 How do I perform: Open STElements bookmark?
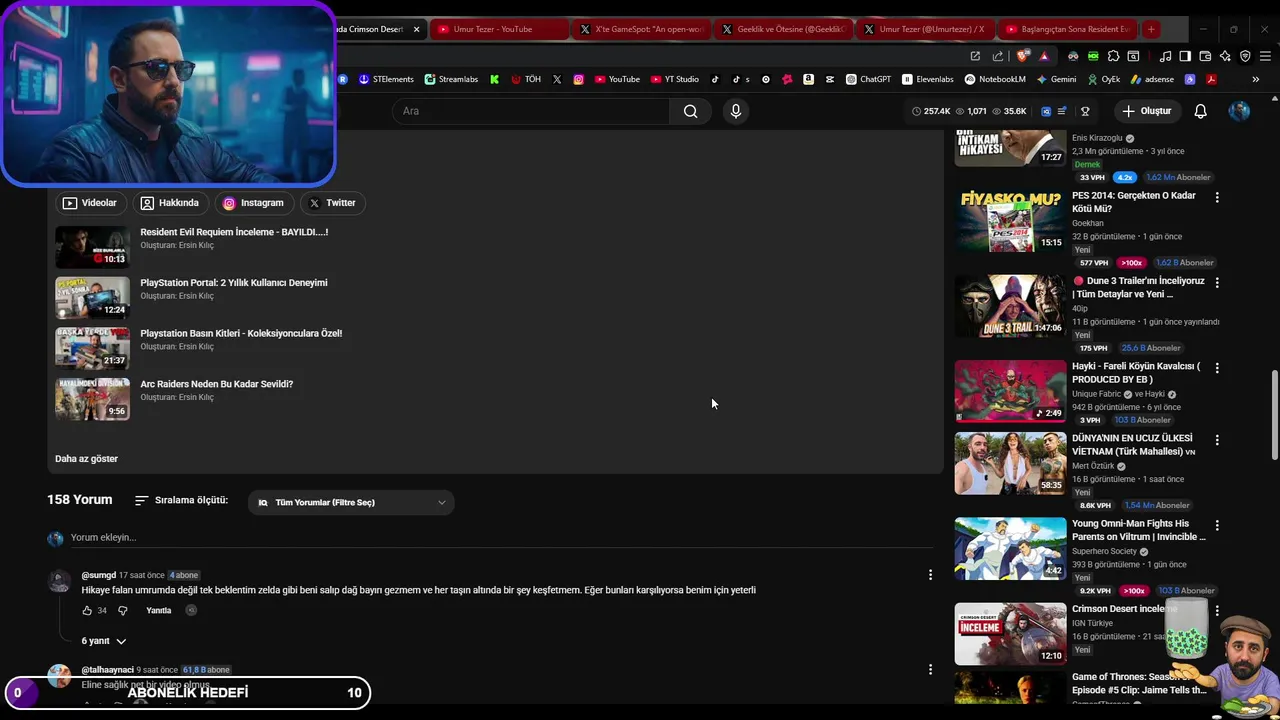(x=386, y=79)
